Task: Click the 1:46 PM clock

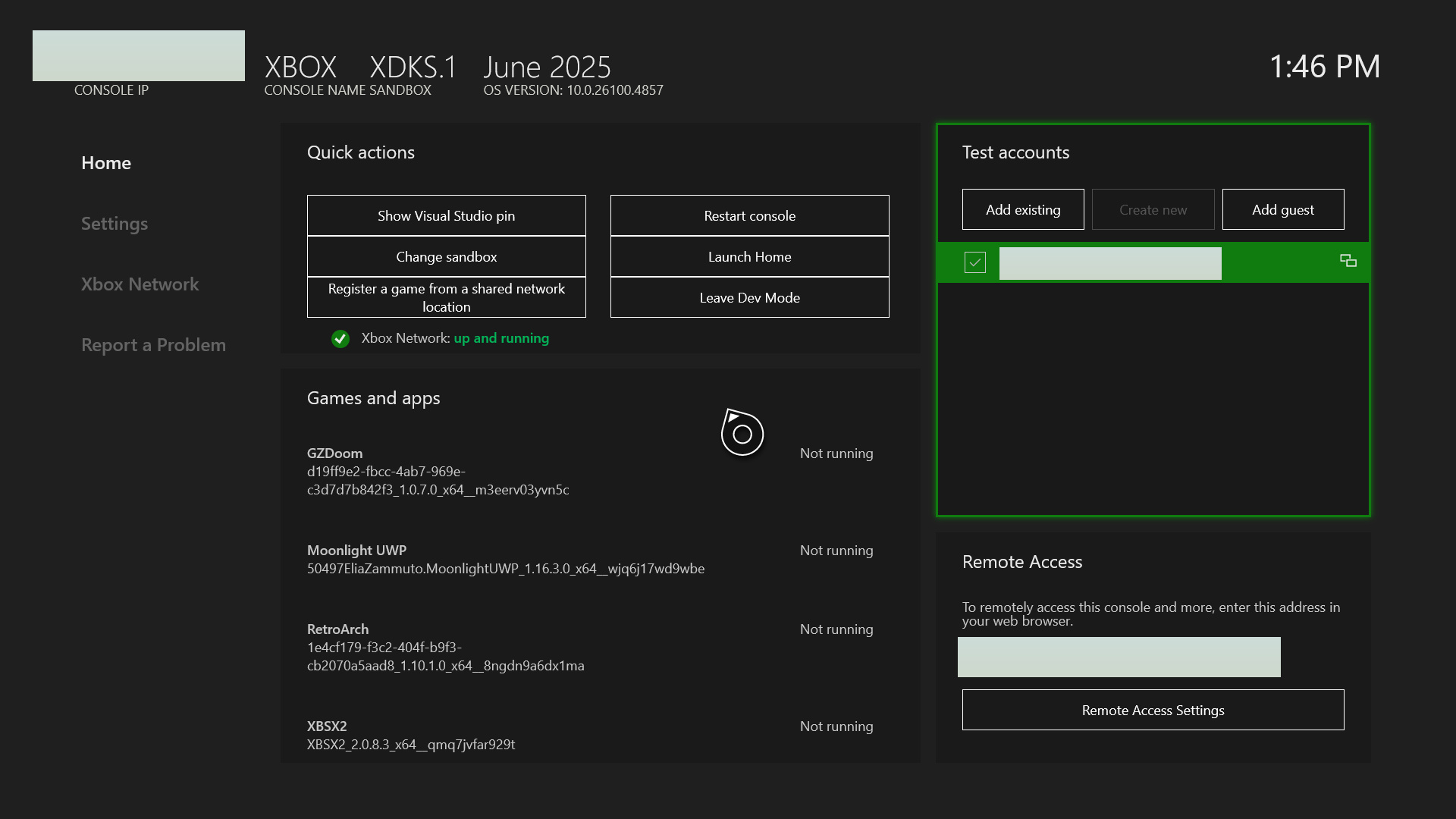Action: tap(1325, 67)
